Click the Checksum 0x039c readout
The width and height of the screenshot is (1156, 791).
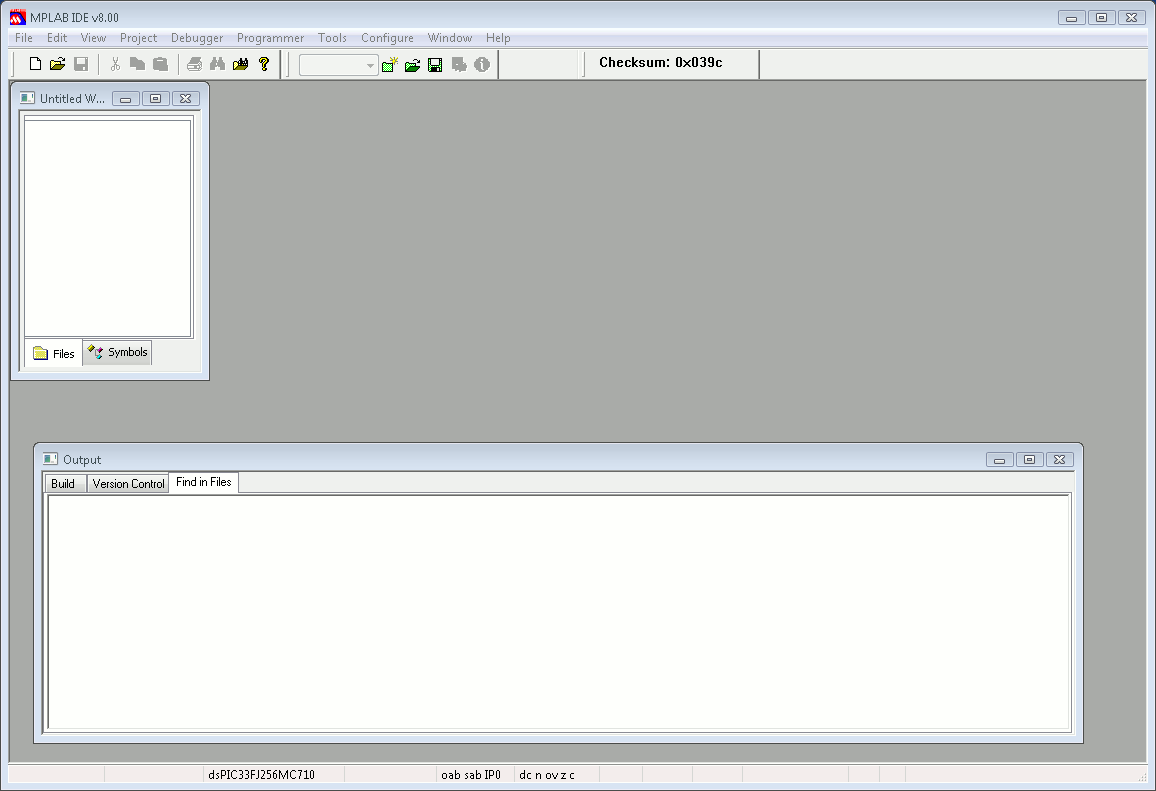coord(661,63)
